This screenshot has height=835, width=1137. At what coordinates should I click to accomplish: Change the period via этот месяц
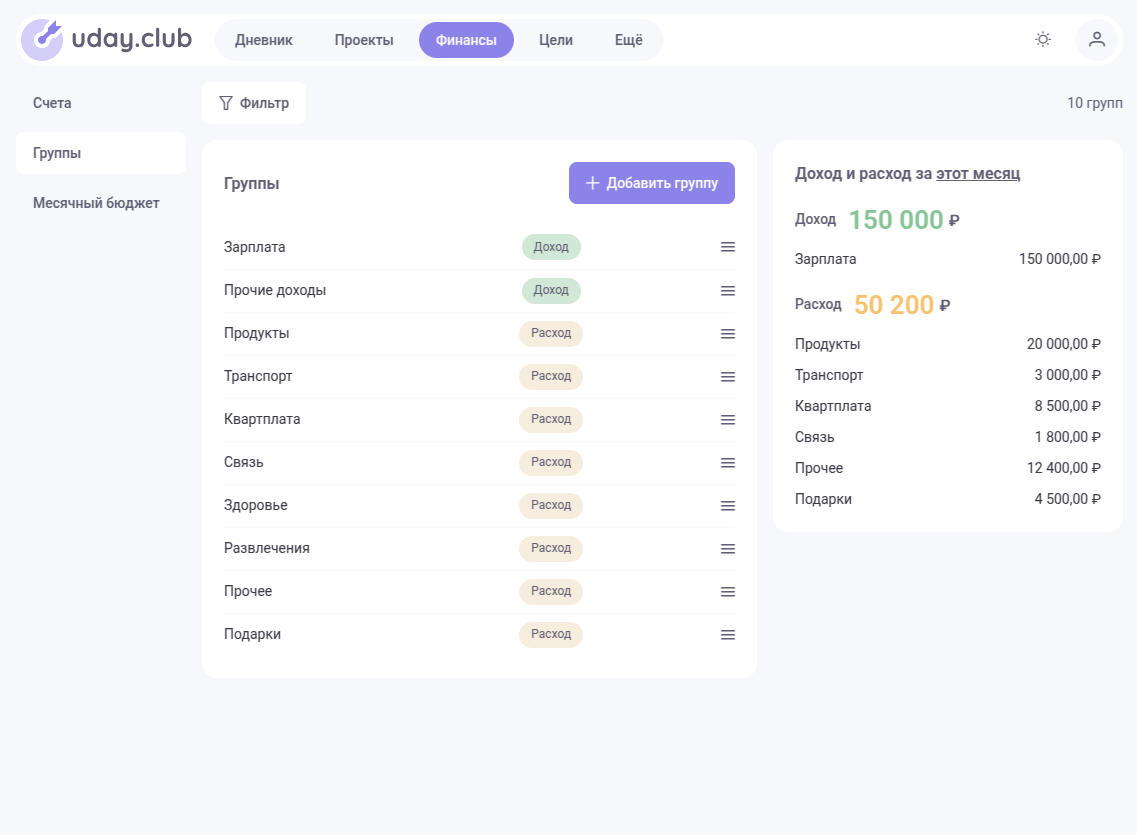pyautogui.click(x=977, y=173)
